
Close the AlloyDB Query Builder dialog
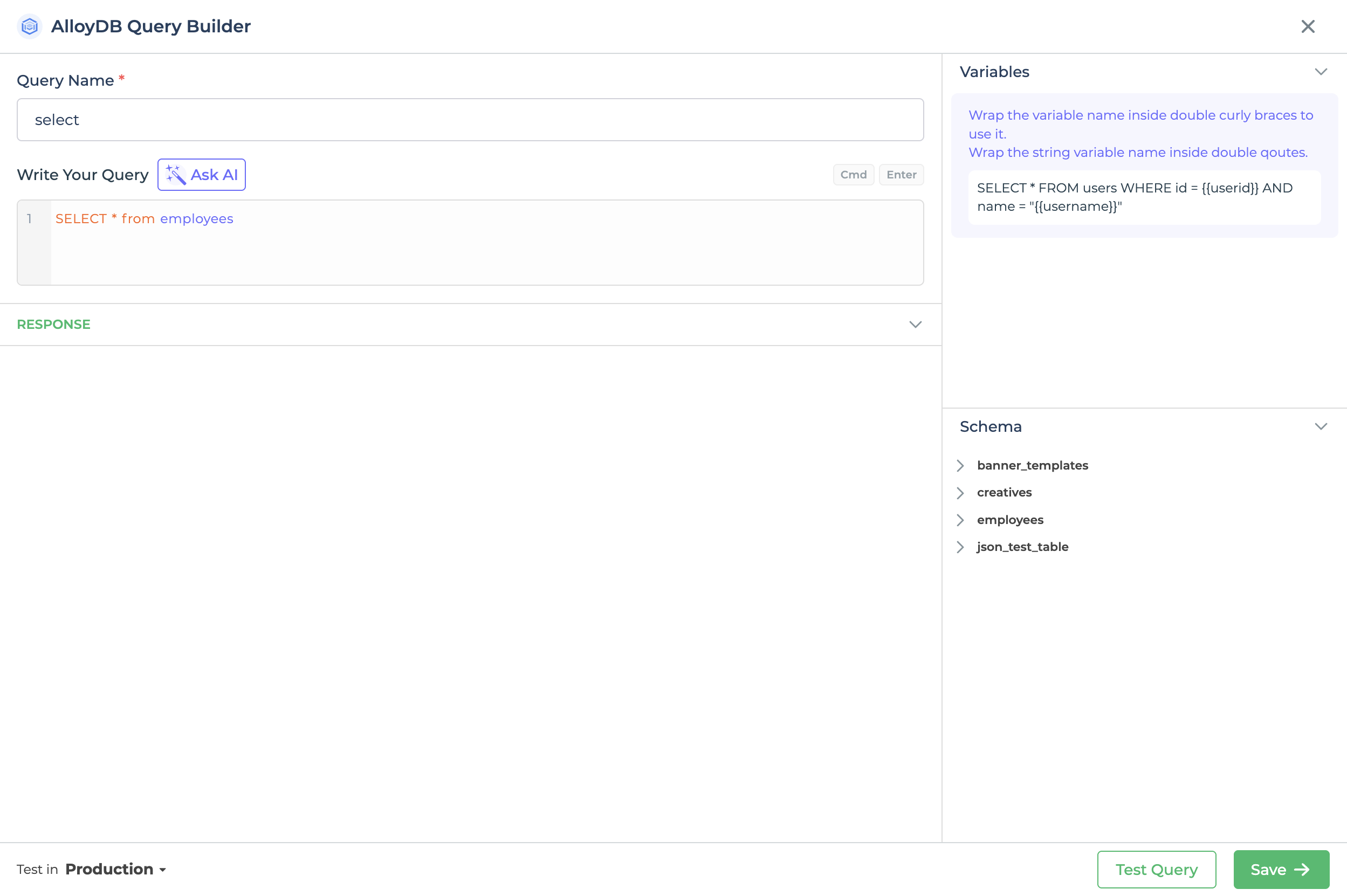click(x=1308, y=26)
